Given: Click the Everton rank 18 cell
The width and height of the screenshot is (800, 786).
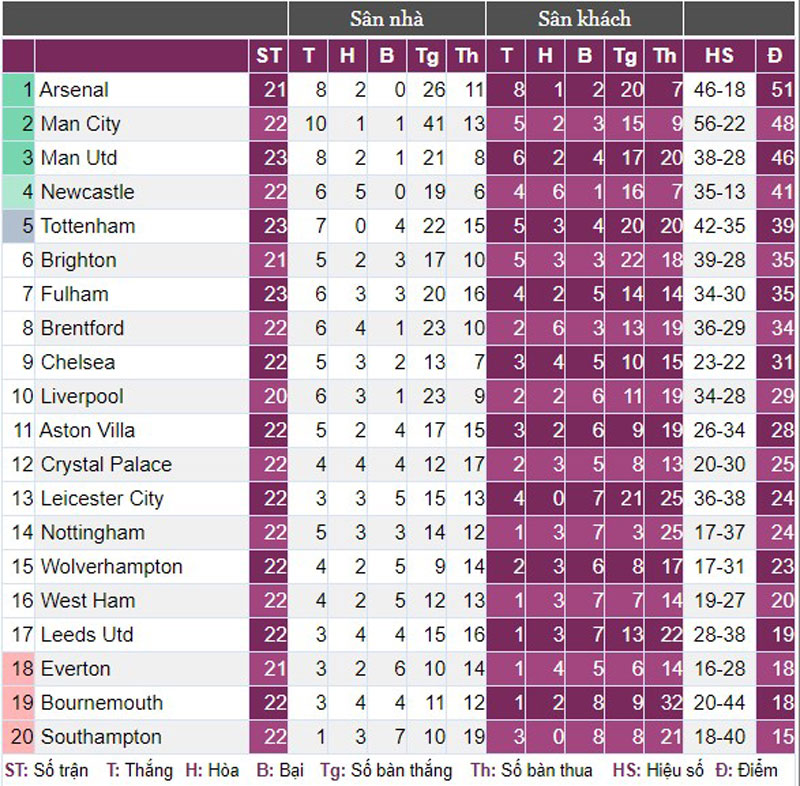Looking at the screenshot, I should (18, 668).
